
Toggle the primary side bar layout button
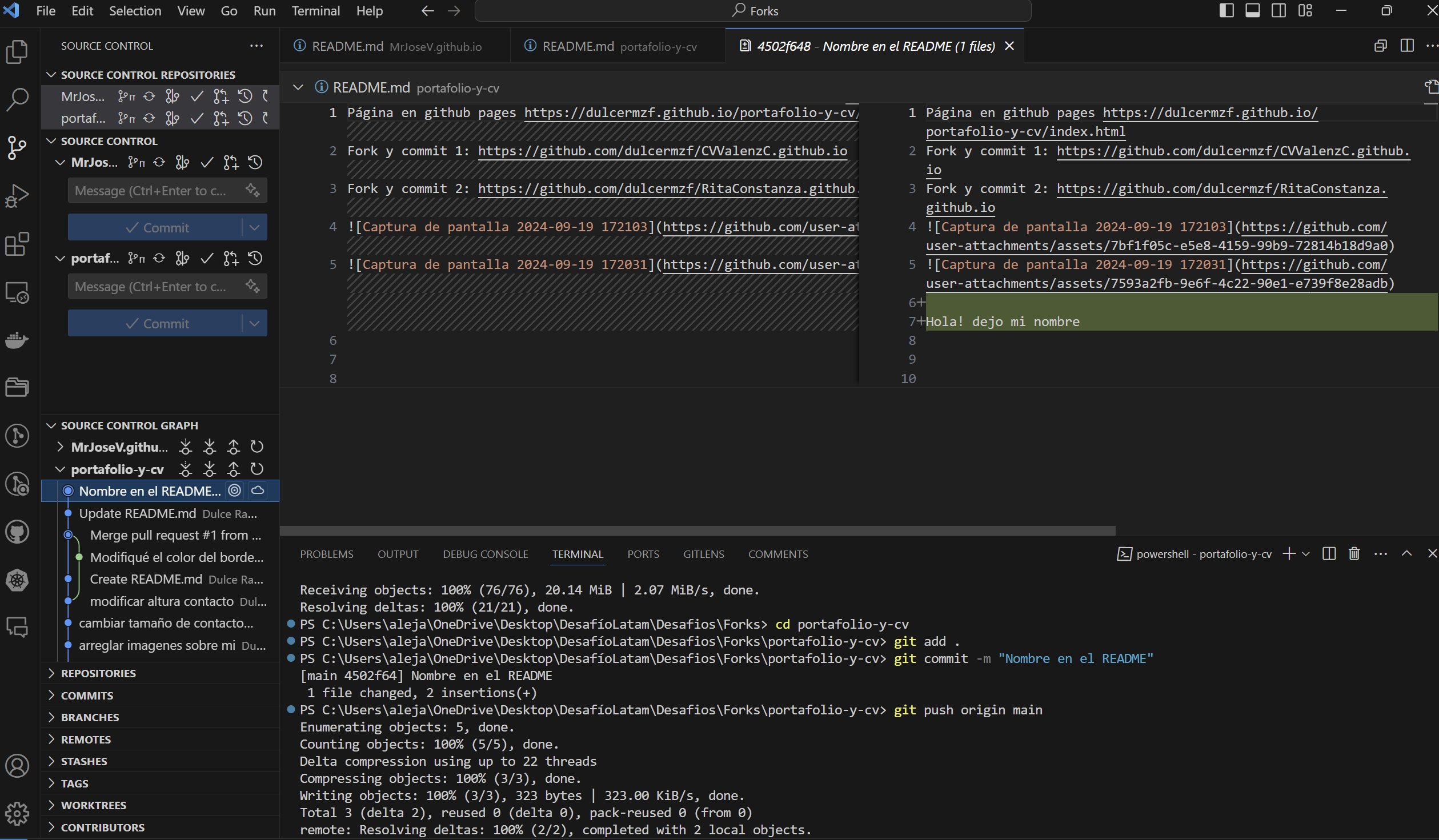(1226, 11)
